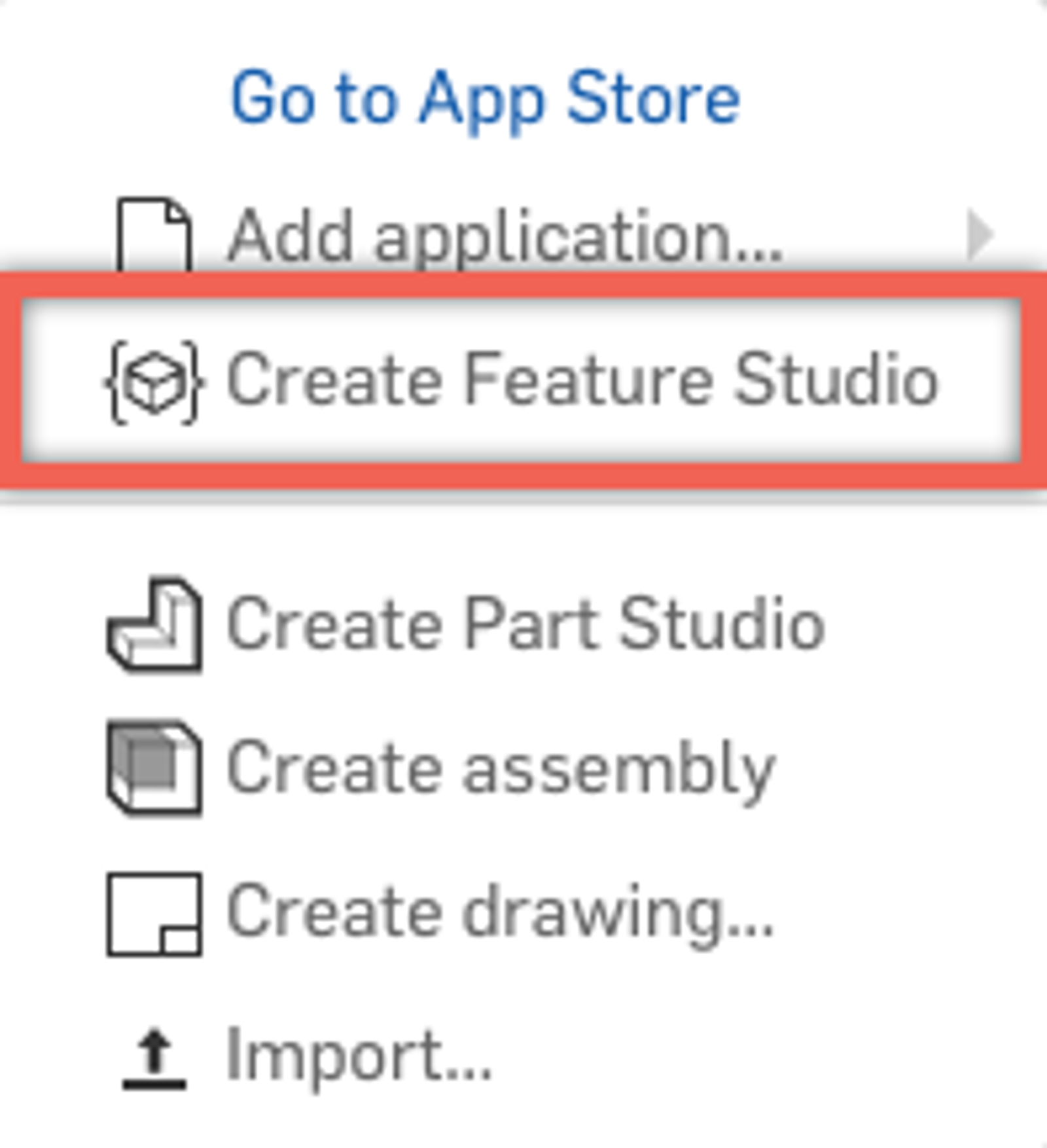Click the red-outlined highlighted menu entry

(522, 382)
